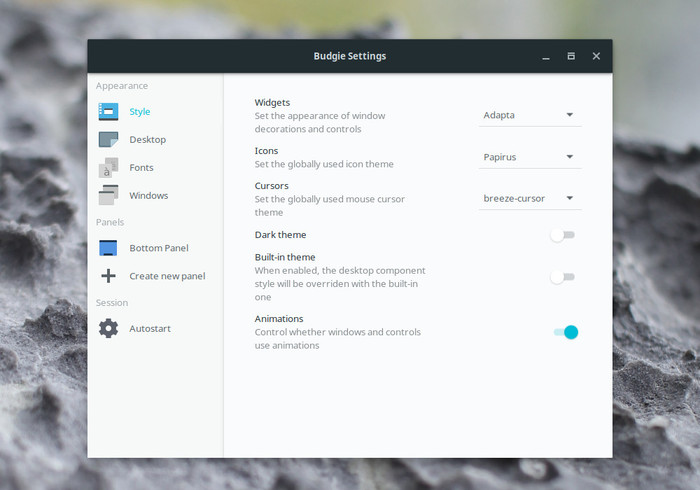Click the Budgie Settings title text

[x=350, y=56]
